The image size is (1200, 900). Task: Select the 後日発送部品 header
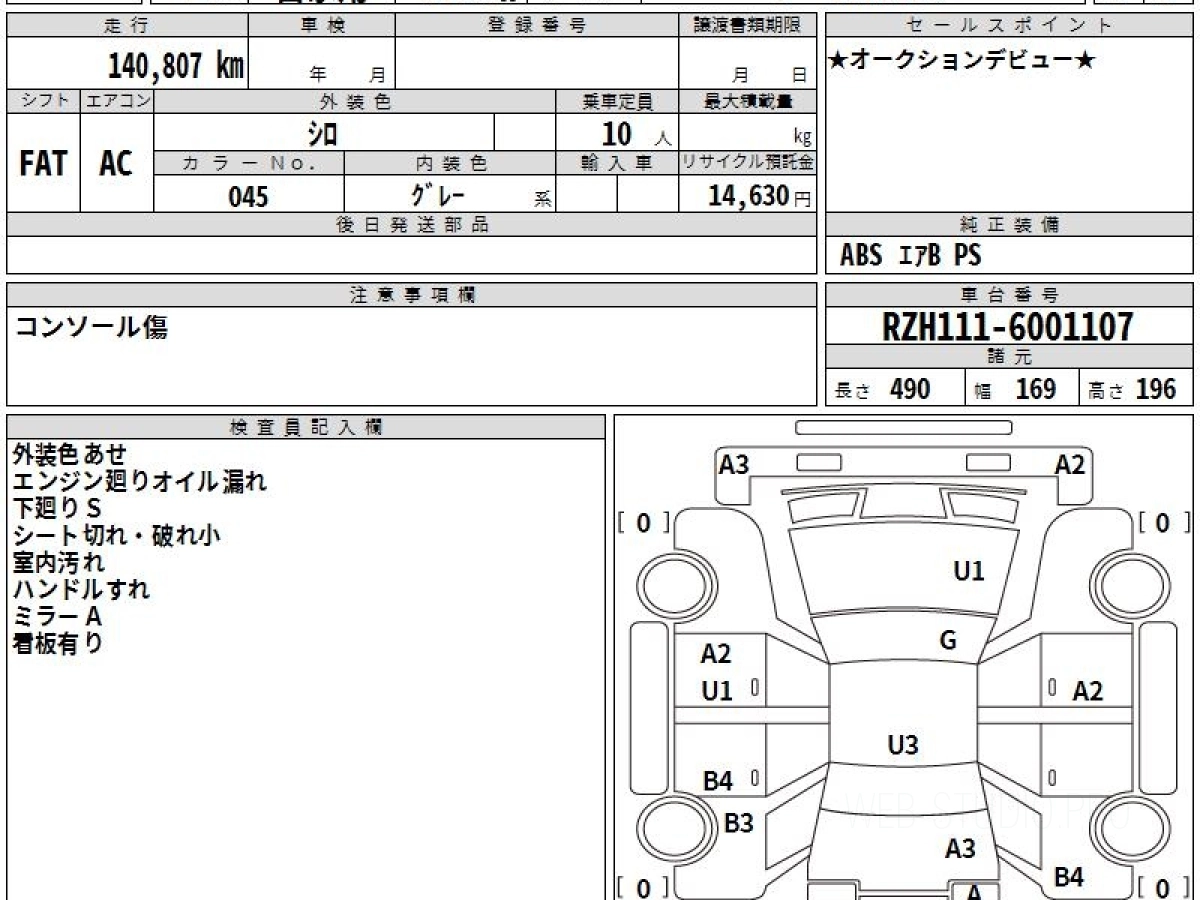412,225
